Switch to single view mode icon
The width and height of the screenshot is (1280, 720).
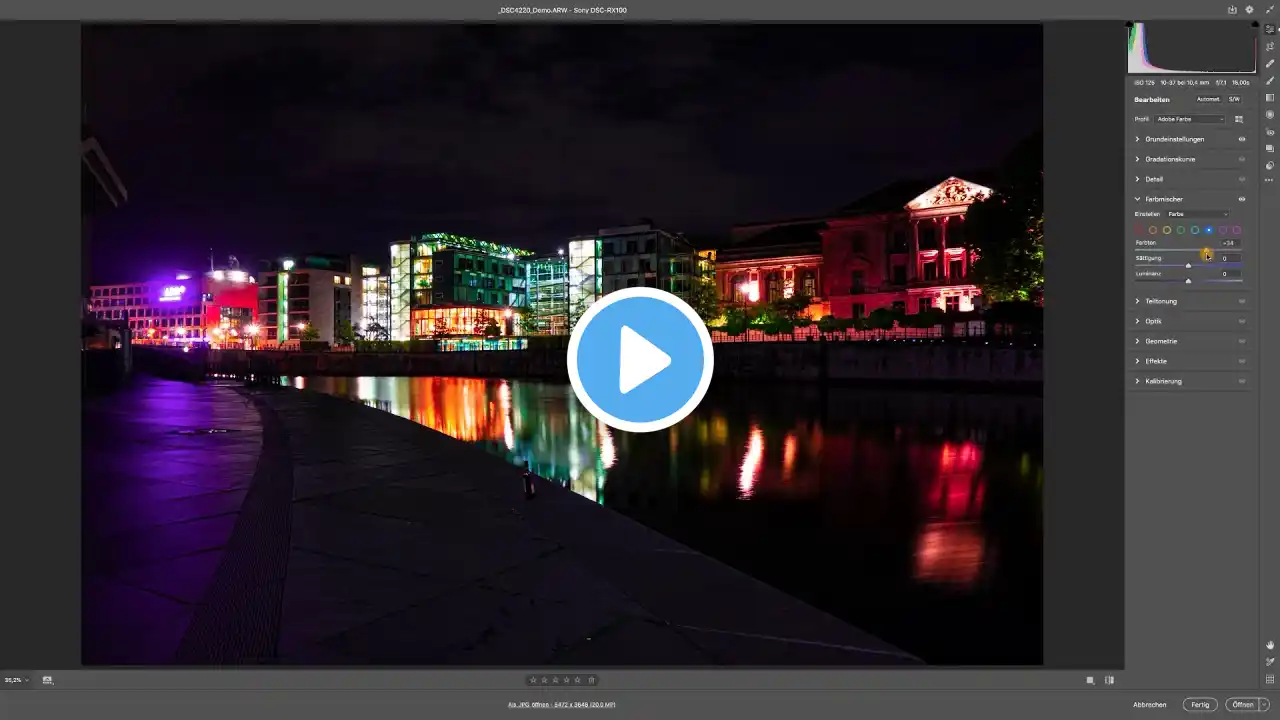click(1090, 680)
